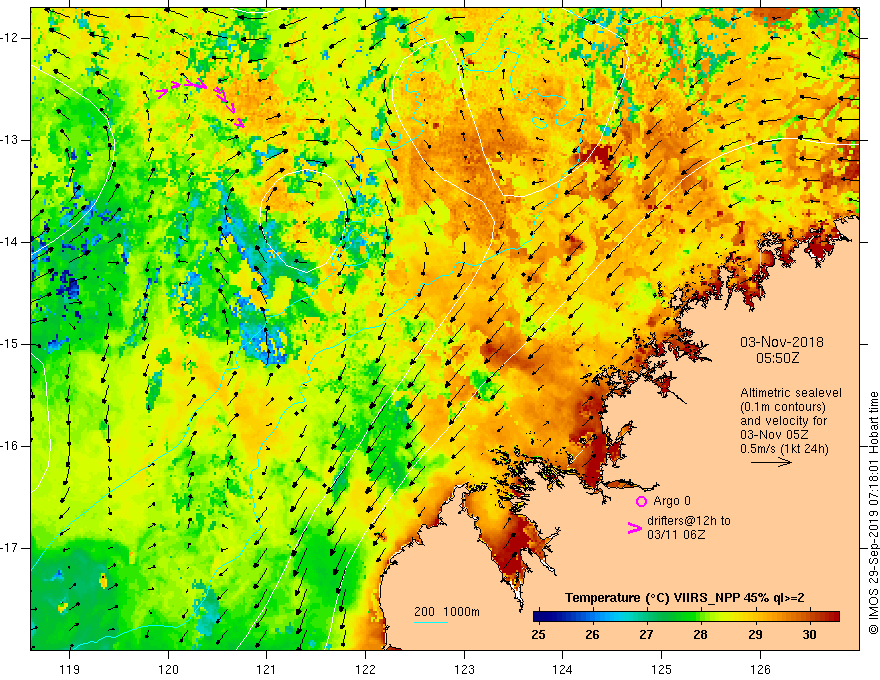Click the 'Temperature (°C) VIIRS_NPP 45% ql>=2' title
The height and width of the screenshot is (680, 880).
click(685, 598)
